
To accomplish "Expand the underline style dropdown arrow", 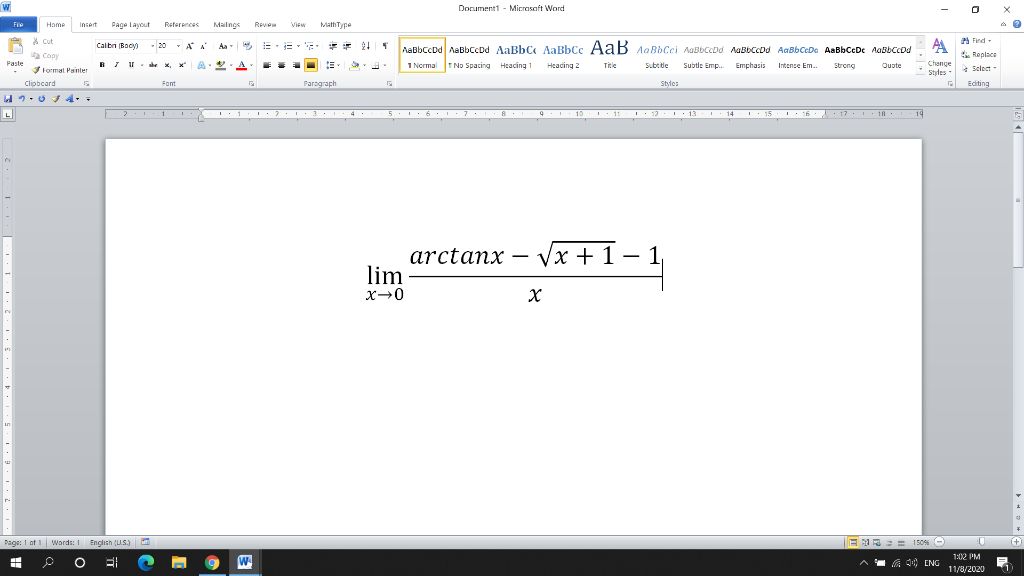I will 142,65.
